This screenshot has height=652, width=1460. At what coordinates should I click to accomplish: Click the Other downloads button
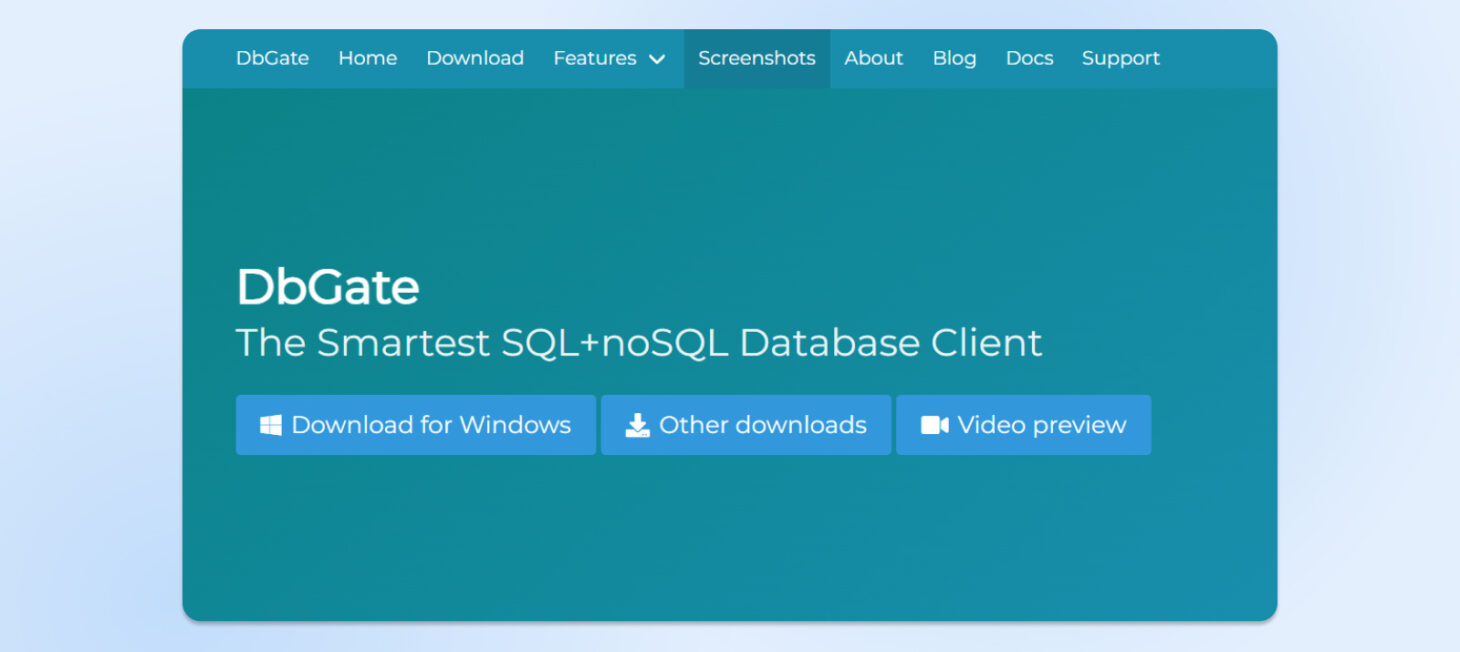tap(745, 424)
